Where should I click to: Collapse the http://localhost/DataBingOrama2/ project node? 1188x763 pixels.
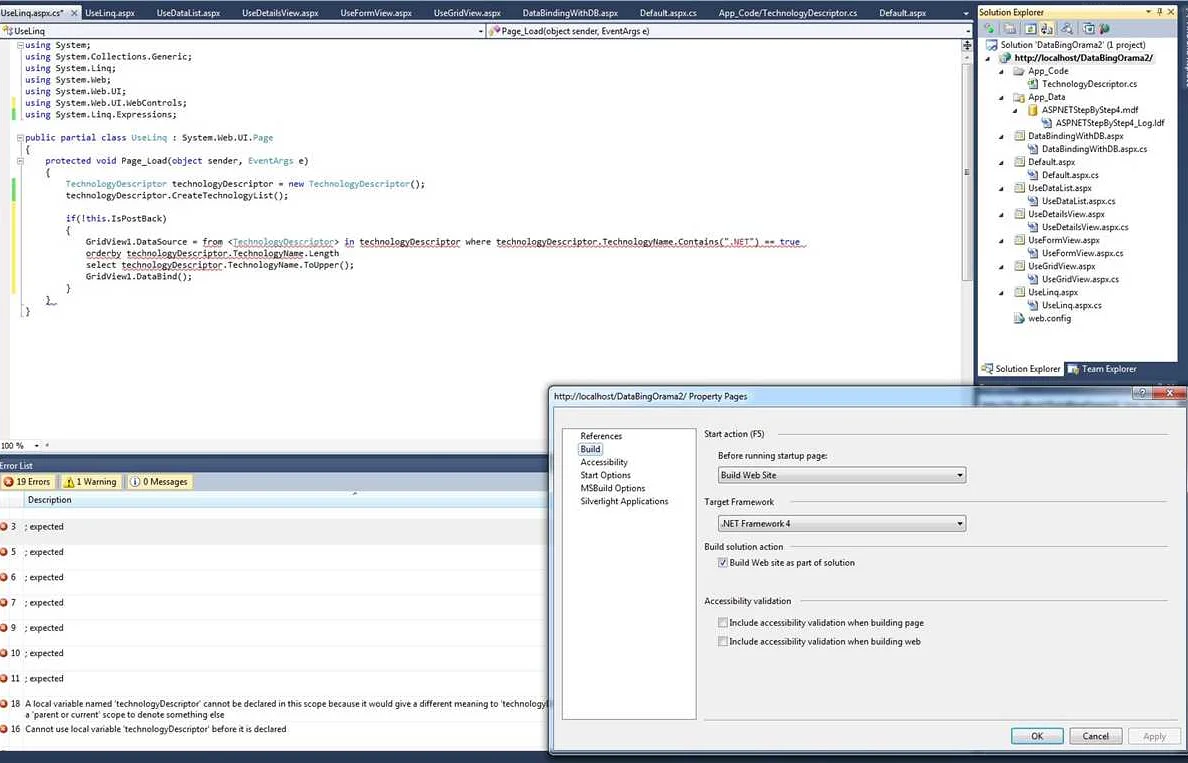pyautogui.click(x=988, y=58)
